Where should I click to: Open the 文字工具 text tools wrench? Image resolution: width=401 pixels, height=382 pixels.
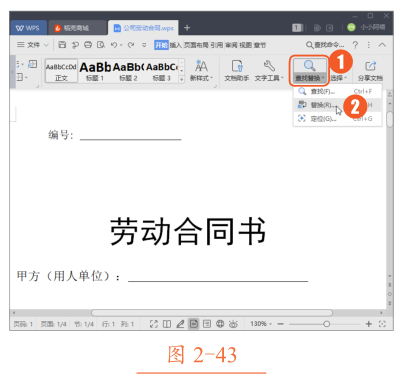click(269, 70)
